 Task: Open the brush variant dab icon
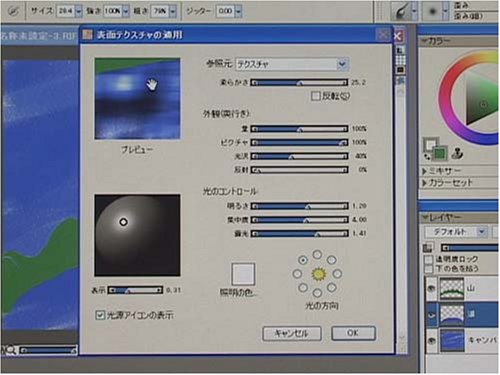(x=433, y=12)
